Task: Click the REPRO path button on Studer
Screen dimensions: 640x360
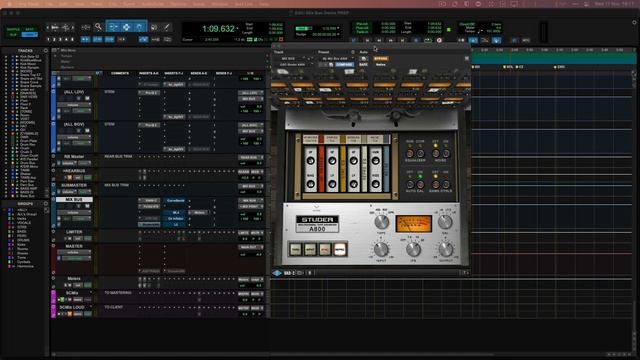Action: coord(340,249)
